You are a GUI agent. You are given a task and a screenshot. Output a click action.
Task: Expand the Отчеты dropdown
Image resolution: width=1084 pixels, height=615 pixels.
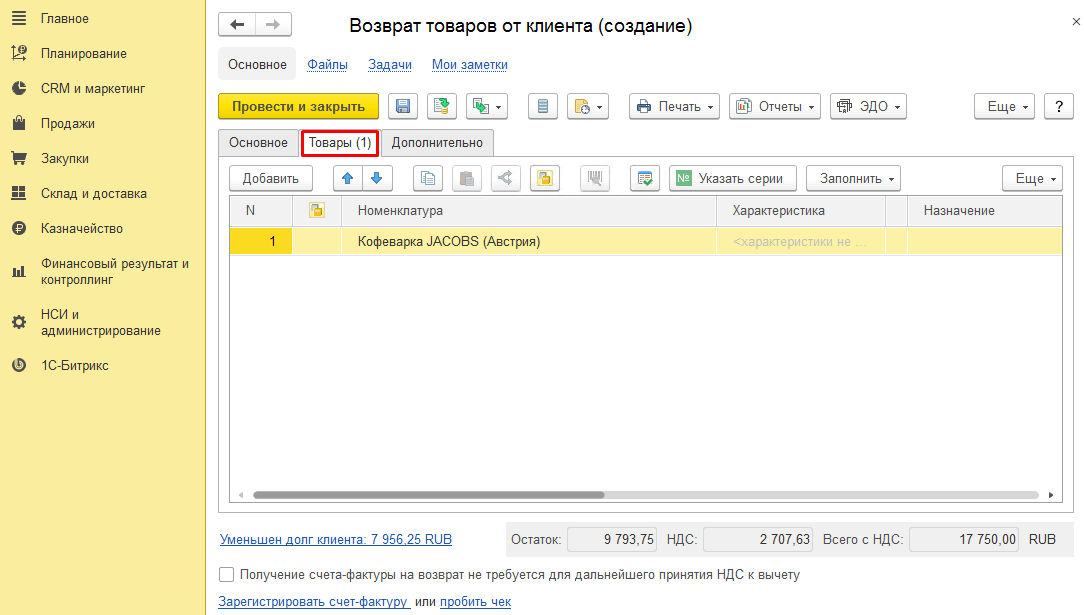click(774, 106)
